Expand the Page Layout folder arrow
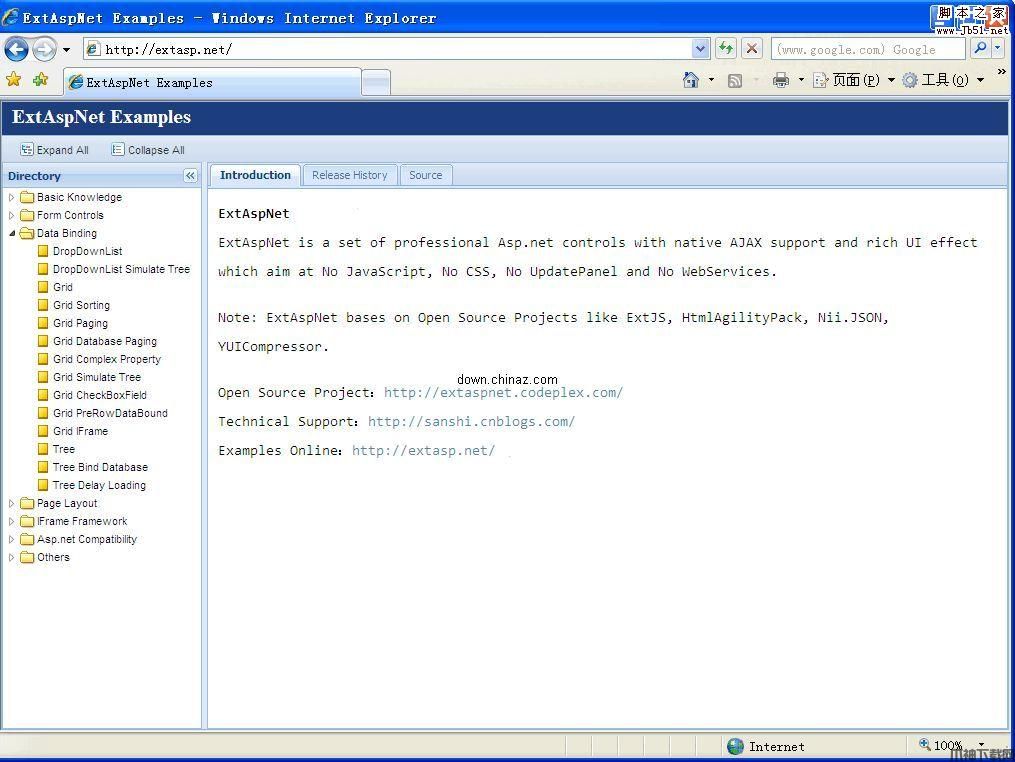The width and height of the screenshot is (1015, 762). pos(11,503)
